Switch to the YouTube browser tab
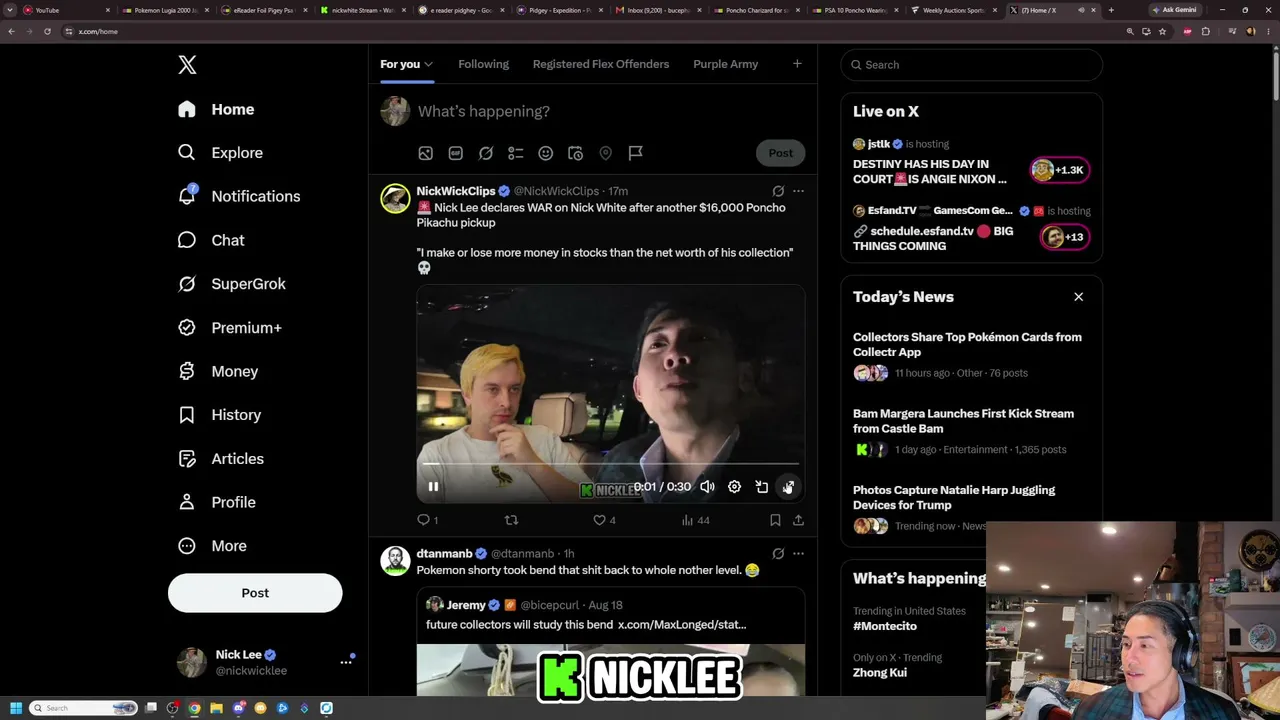The height and width of the screenshot is (720, 1280). click(x=65, y=10)
